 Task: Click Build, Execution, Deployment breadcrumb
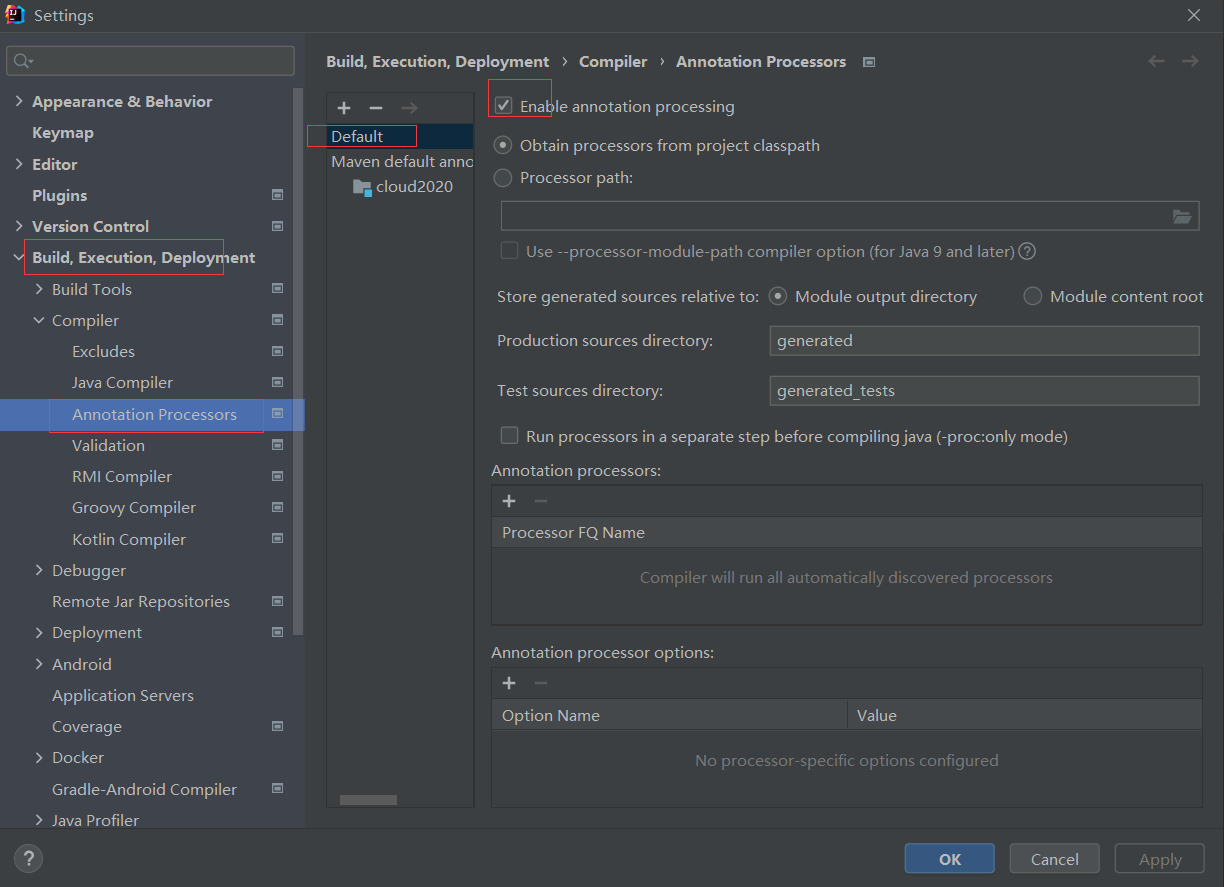[438, 61]
